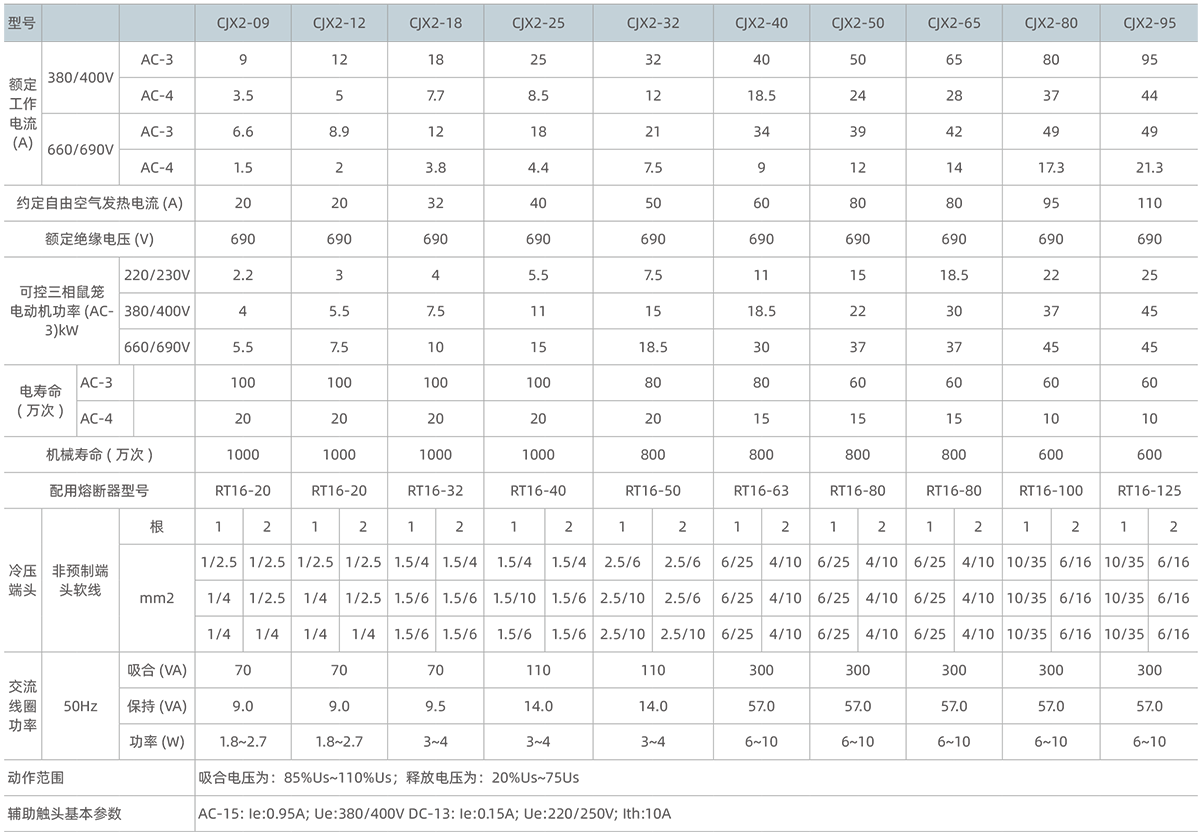Select the CJX2-12 column header

(x=341, y=19)
